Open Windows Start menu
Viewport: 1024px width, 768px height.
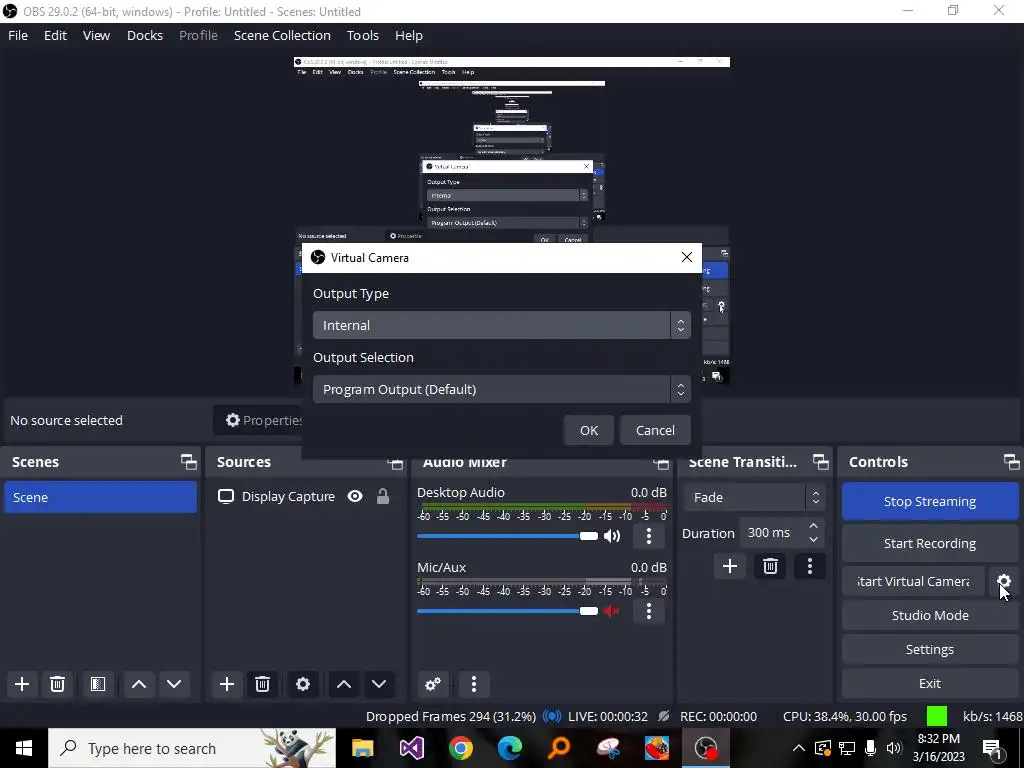[24, 748]
